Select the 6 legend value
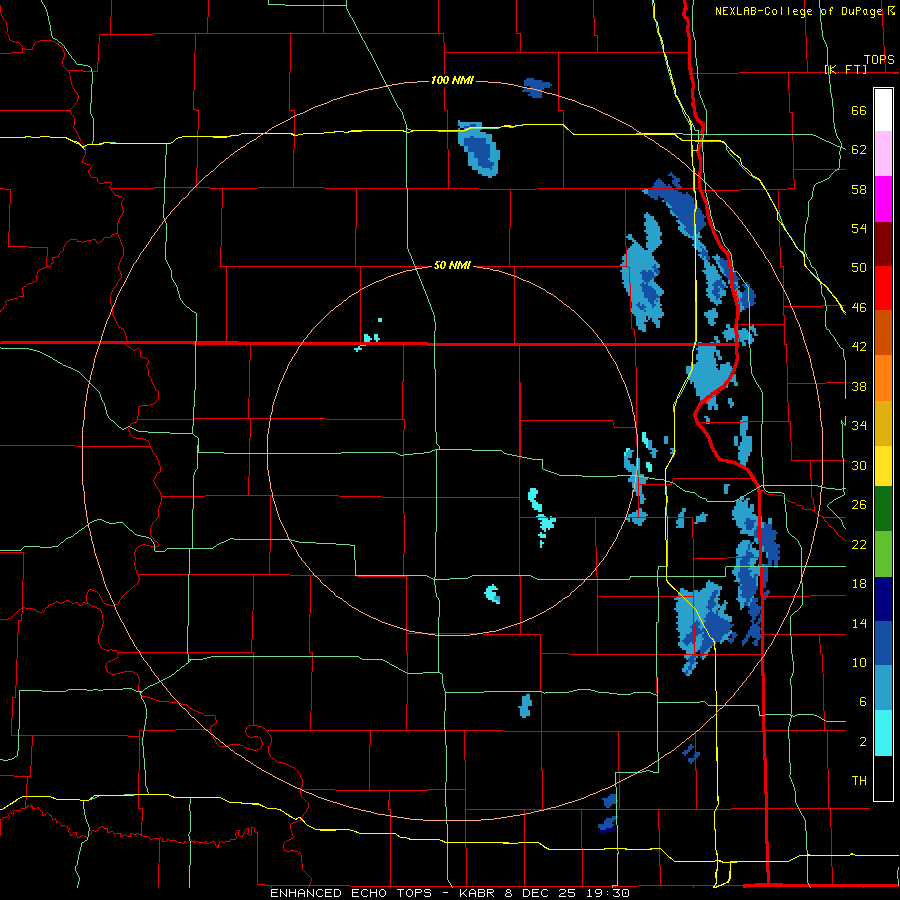 pyautogui.click(x=863, y=701)
